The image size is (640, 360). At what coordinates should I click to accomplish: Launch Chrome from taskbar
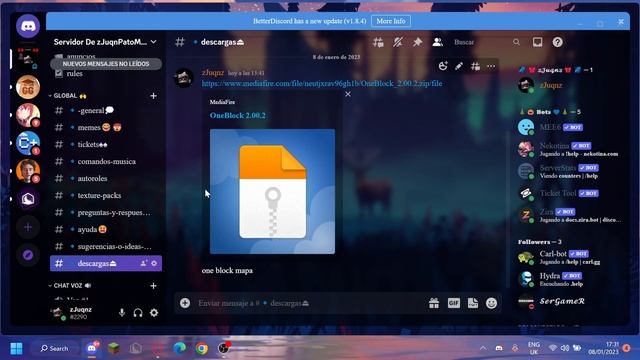click(202, 349)
